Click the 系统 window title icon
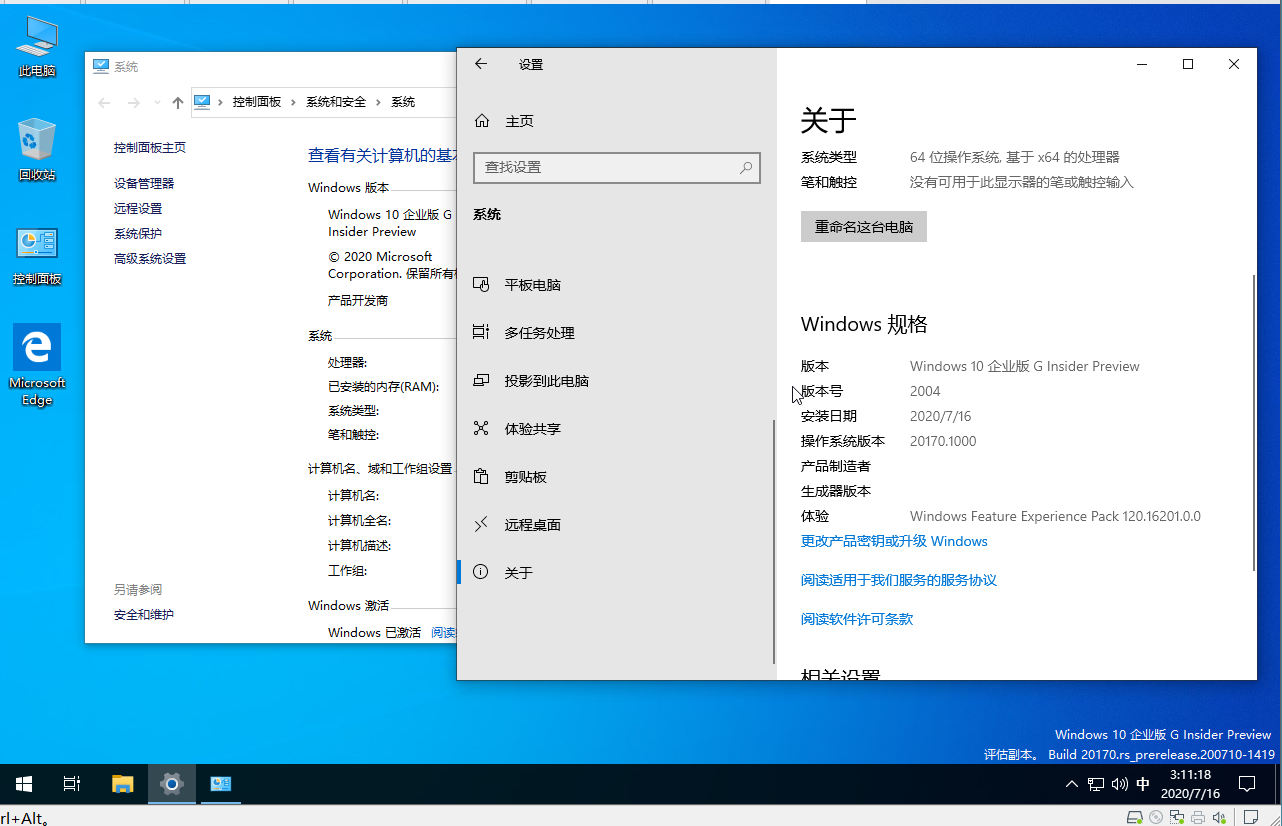Image resolution: width=1282 pixels, height=826 pixels. point(100,66)
